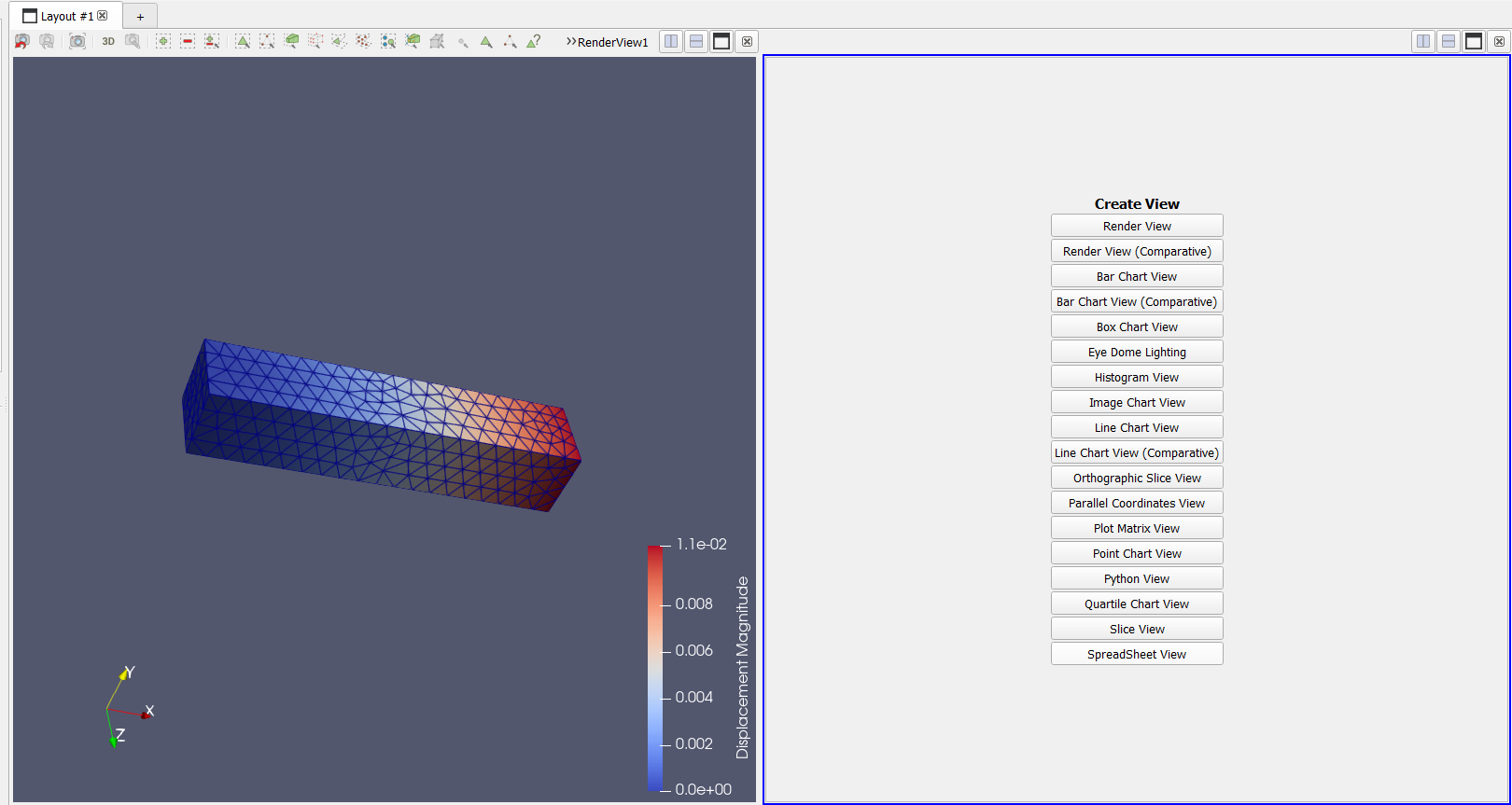1512x805 pixels.
Task: Enable add-to-selection modifier (green plus)
Action: pos(163,41)
